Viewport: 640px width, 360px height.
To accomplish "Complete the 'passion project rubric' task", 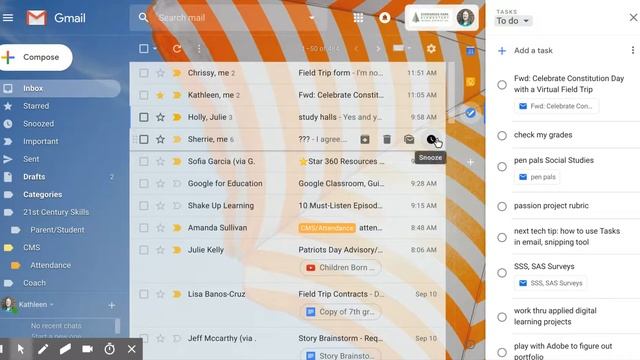I will 502,206.
